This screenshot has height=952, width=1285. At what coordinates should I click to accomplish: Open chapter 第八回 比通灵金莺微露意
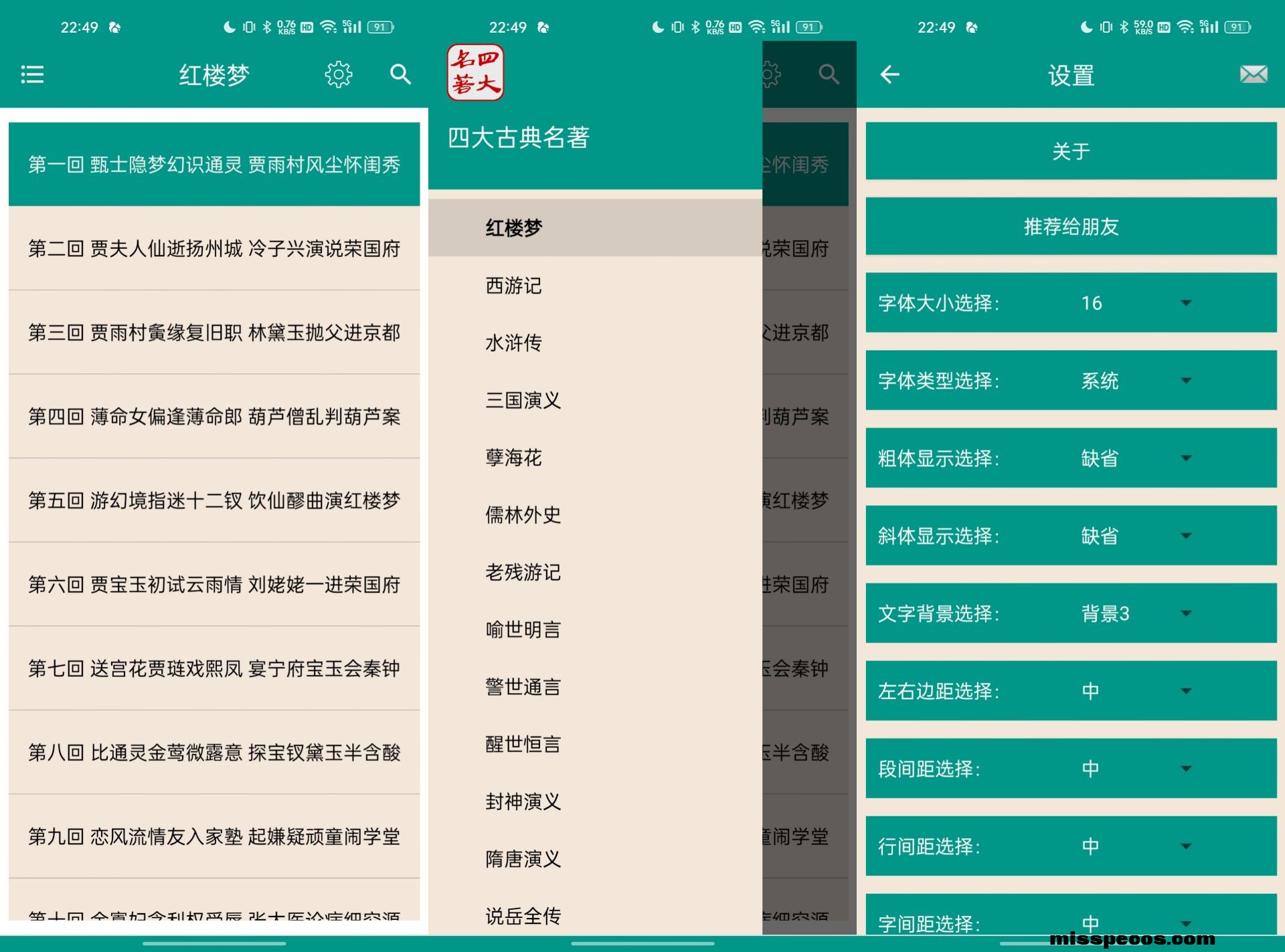click(x=214, y=752)
